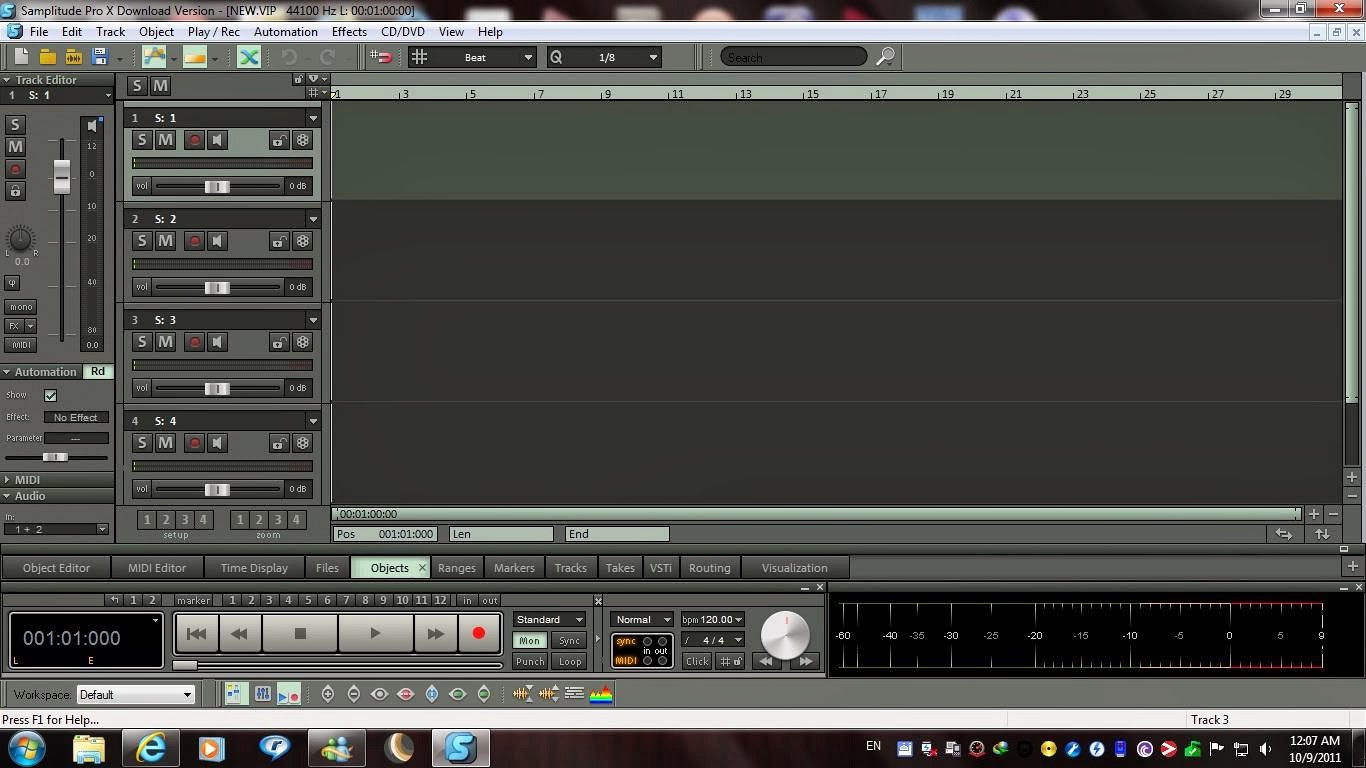The height and width of the screenshot is (768, 1366).
Task: Open track 1 settings gear icon
Action: point(303,140)
